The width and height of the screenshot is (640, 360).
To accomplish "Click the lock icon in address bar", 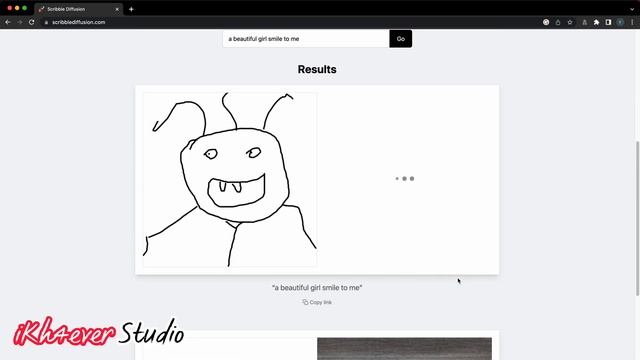I will click(x=46, y=22).
